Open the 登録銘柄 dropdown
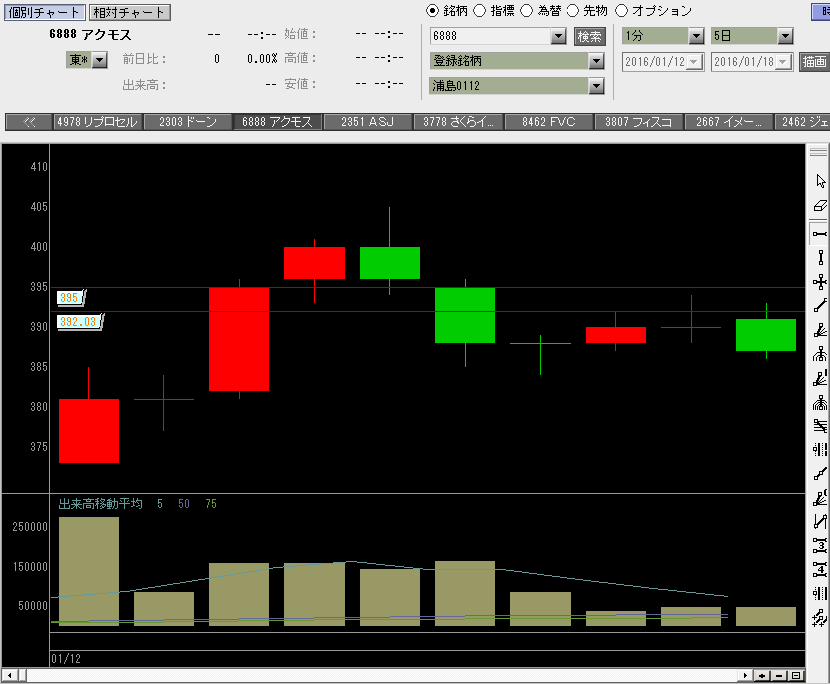830x684 pixels. pyautogui.click(x=597, y=61)
